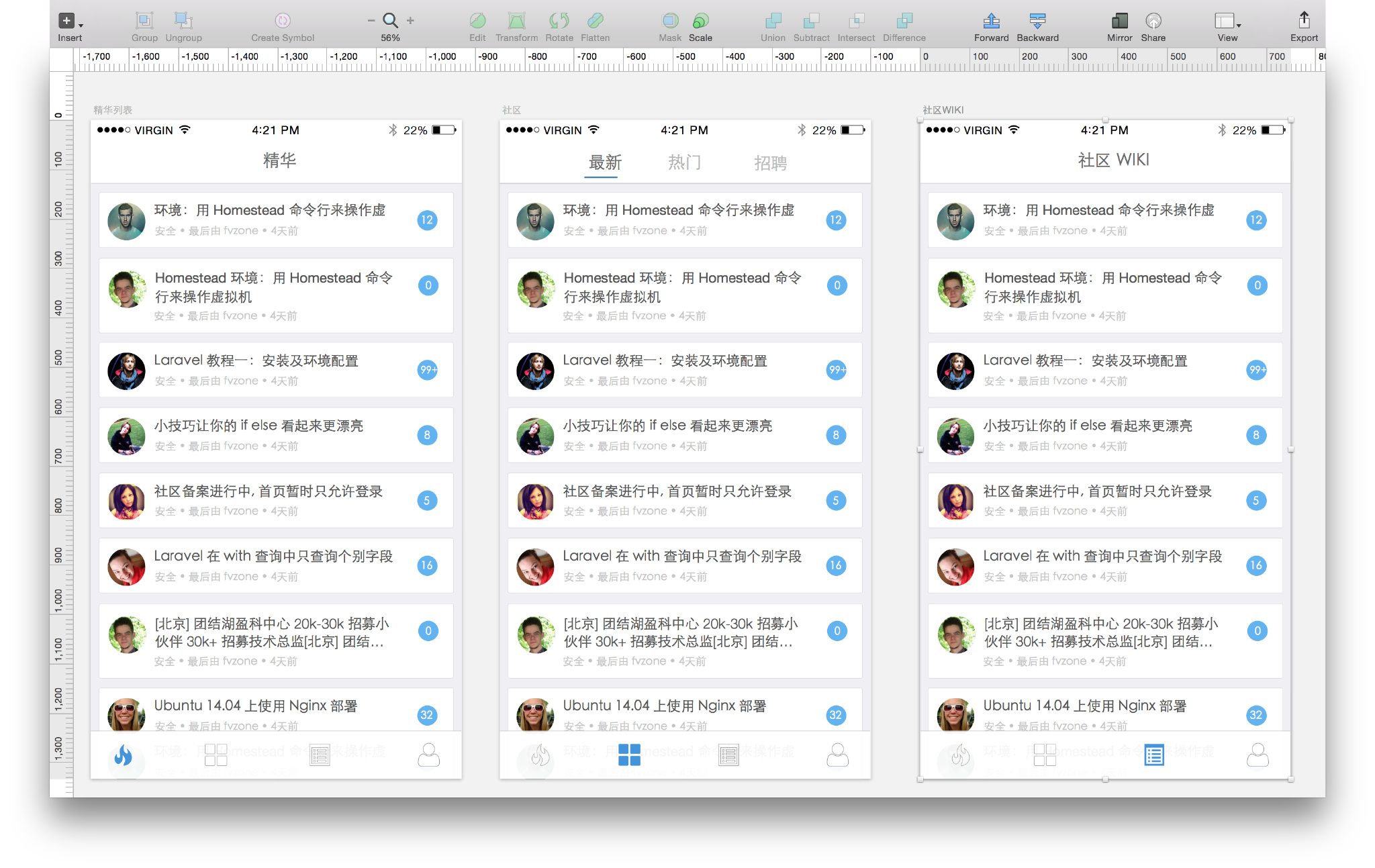Switch to the 招聘 tab
Image resolution: width=1375 pixels, height=868 pixels.
coord(770,162)
